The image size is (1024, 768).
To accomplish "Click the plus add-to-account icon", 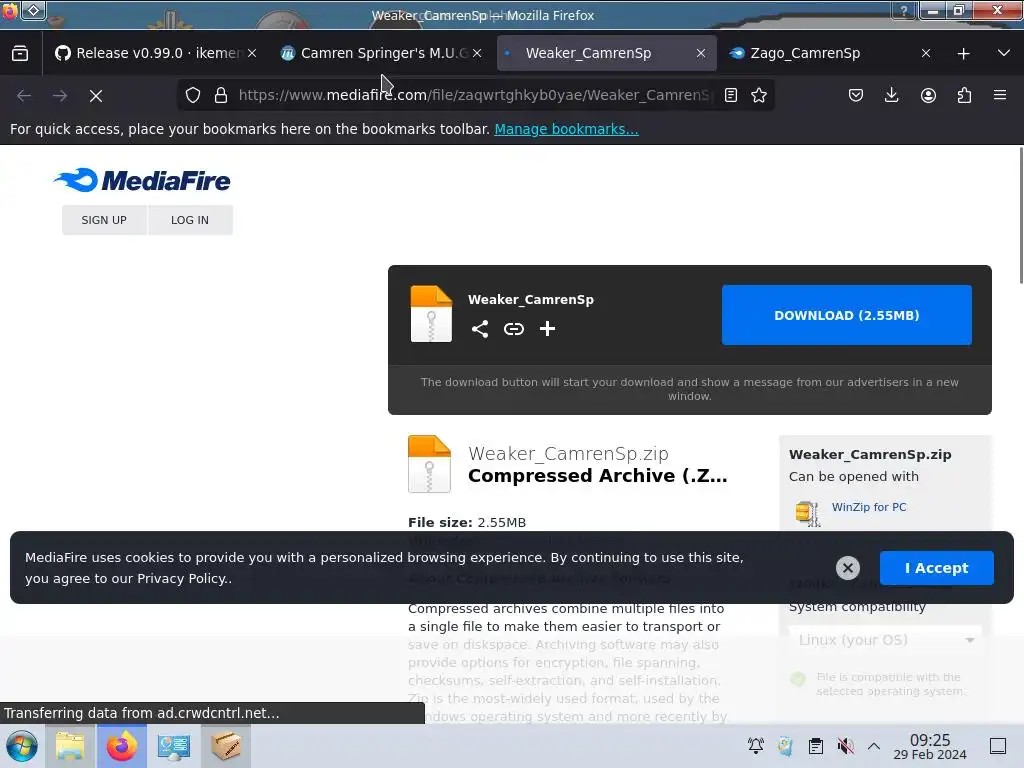I will (547, 328).
